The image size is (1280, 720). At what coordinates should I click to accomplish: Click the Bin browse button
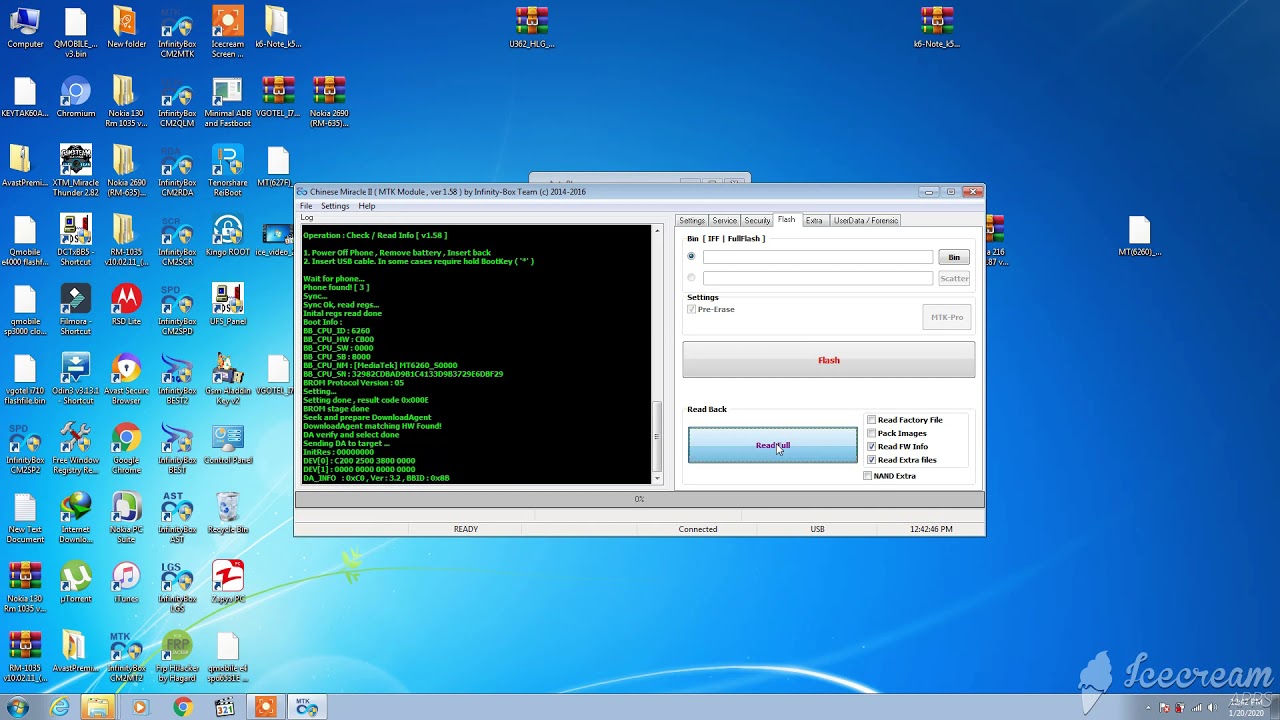click(954, 257)
